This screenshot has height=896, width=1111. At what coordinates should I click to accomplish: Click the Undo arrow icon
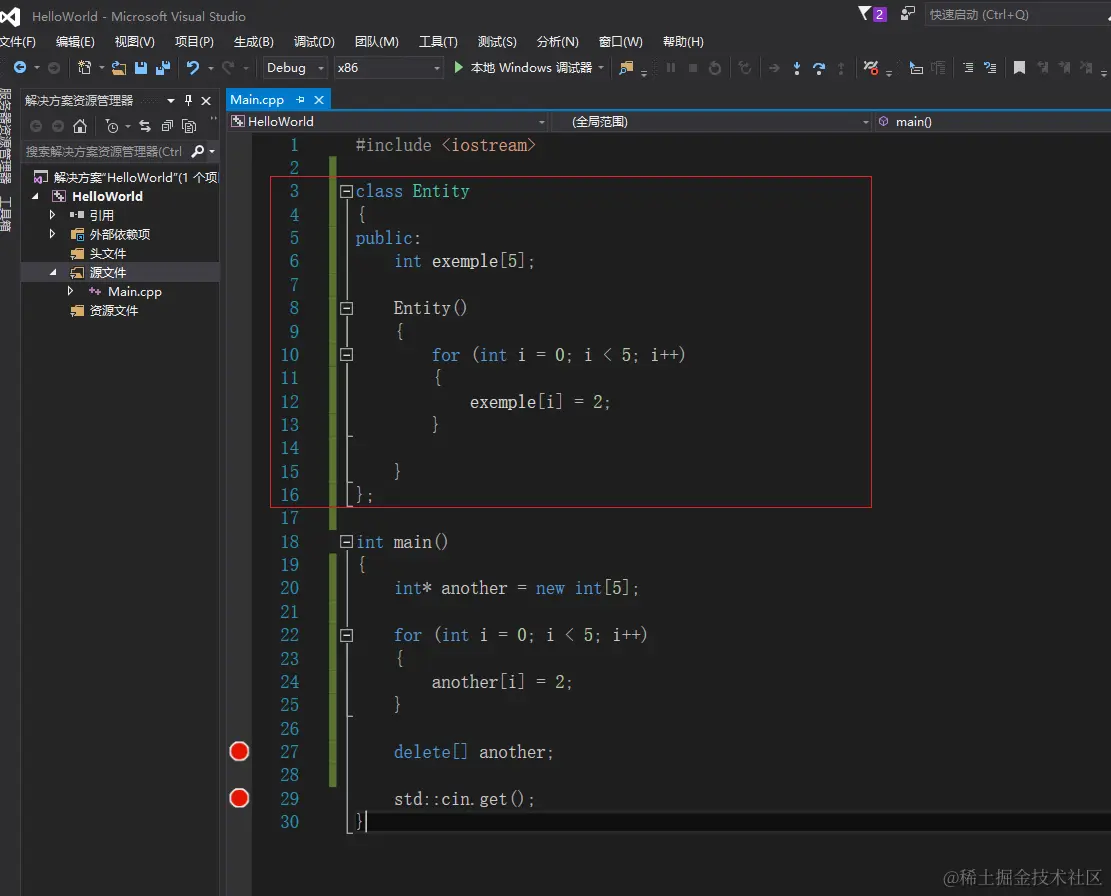click(193, 68)
